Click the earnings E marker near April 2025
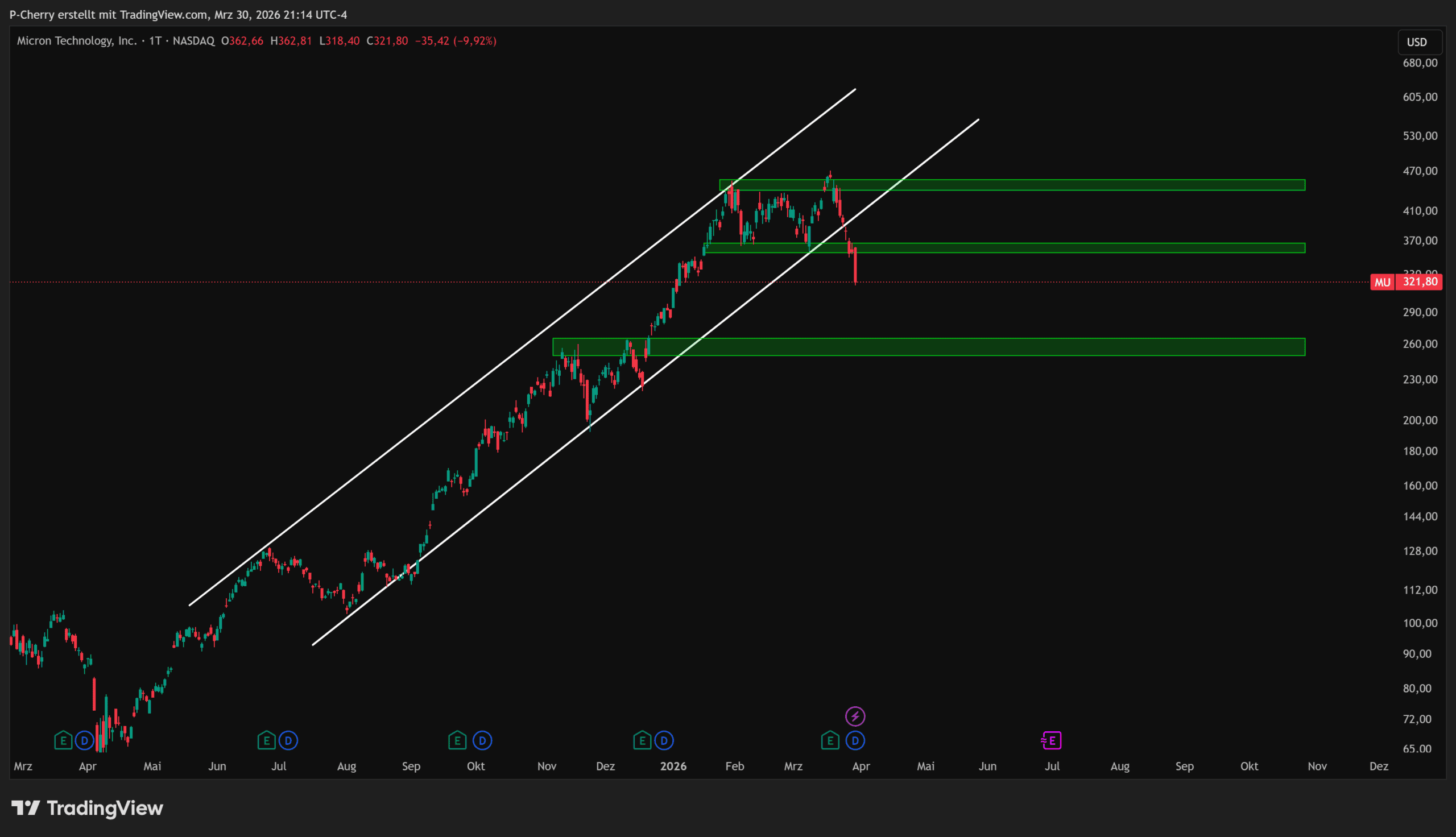The width and height of the screenshot is (1456, 837). [63, 740]
